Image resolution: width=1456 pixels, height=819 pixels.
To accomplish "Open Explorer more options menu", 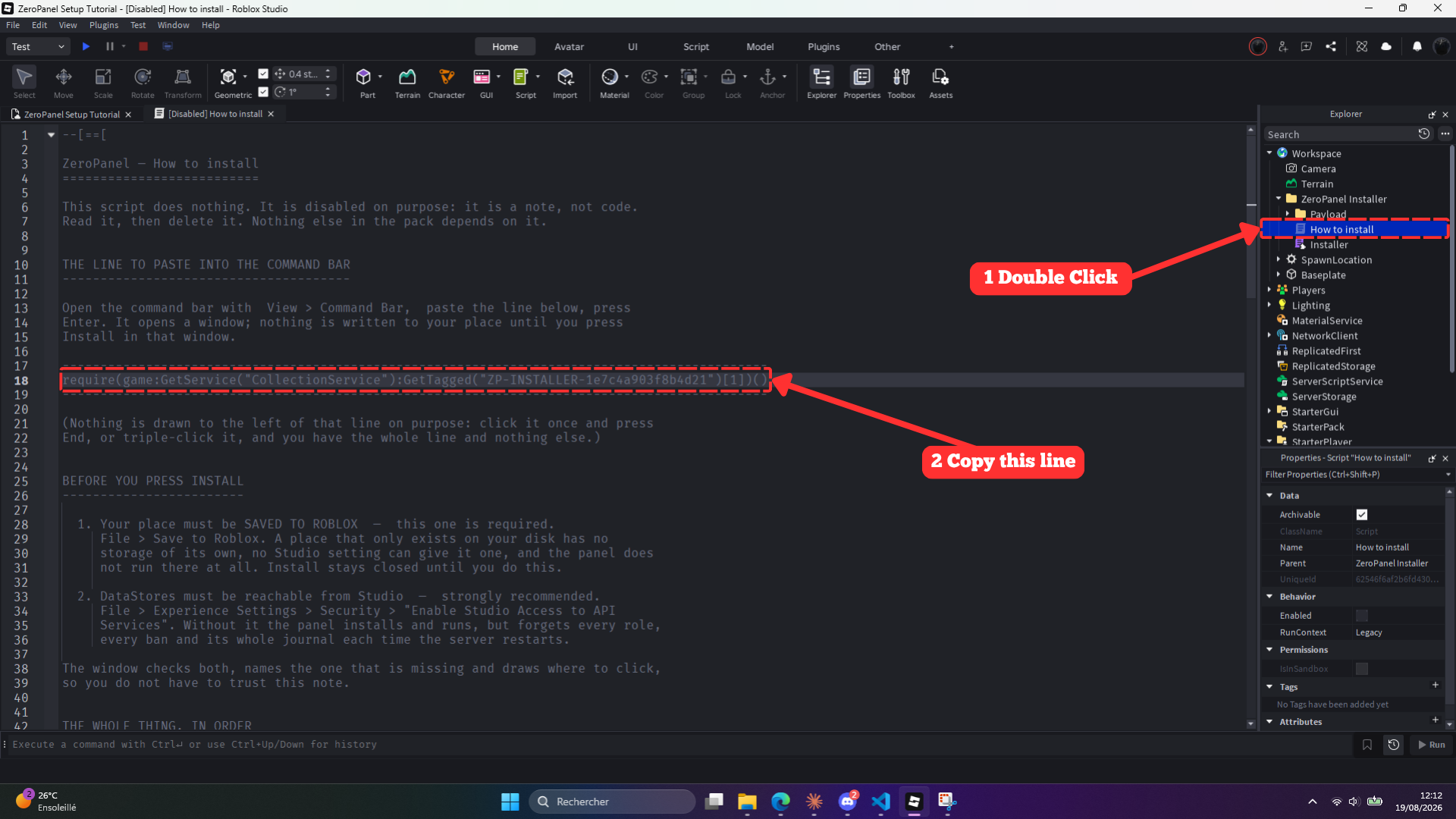I will tap(1445, 133).
